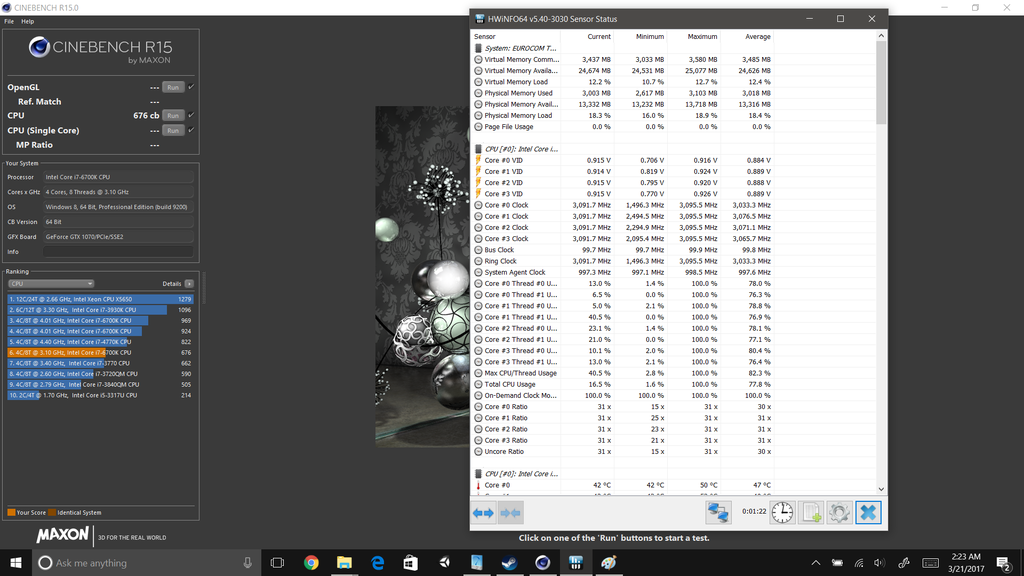Run the OpenGL benchmark test
This screenshot has width=1024, height=576.
172,87
